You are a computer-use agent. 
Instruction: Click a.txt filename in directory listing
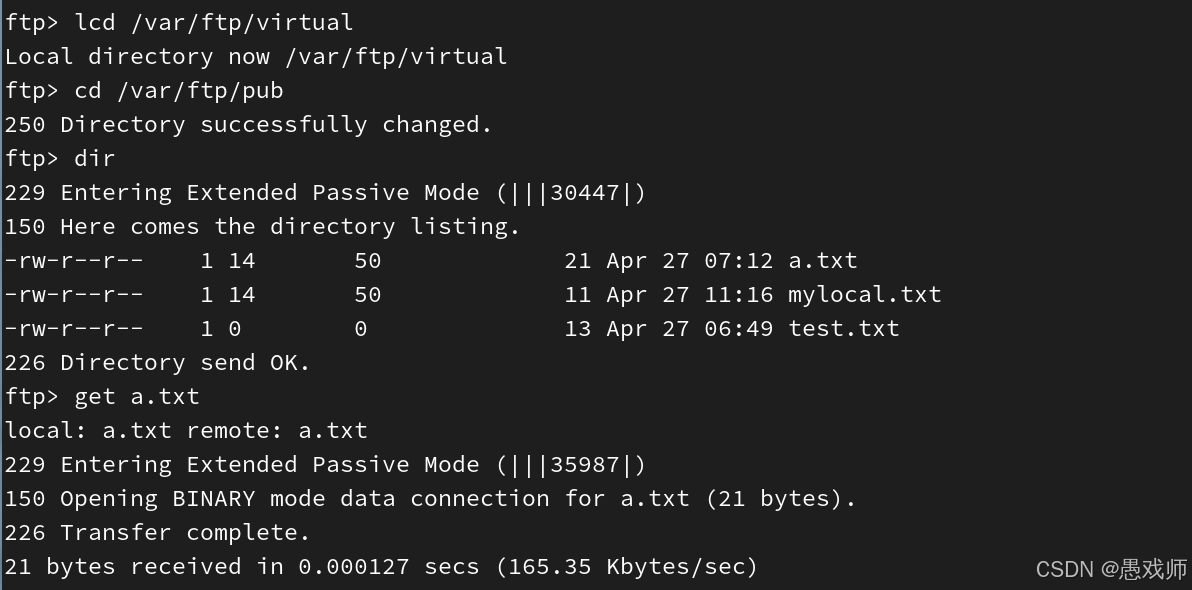pos(823,261)
